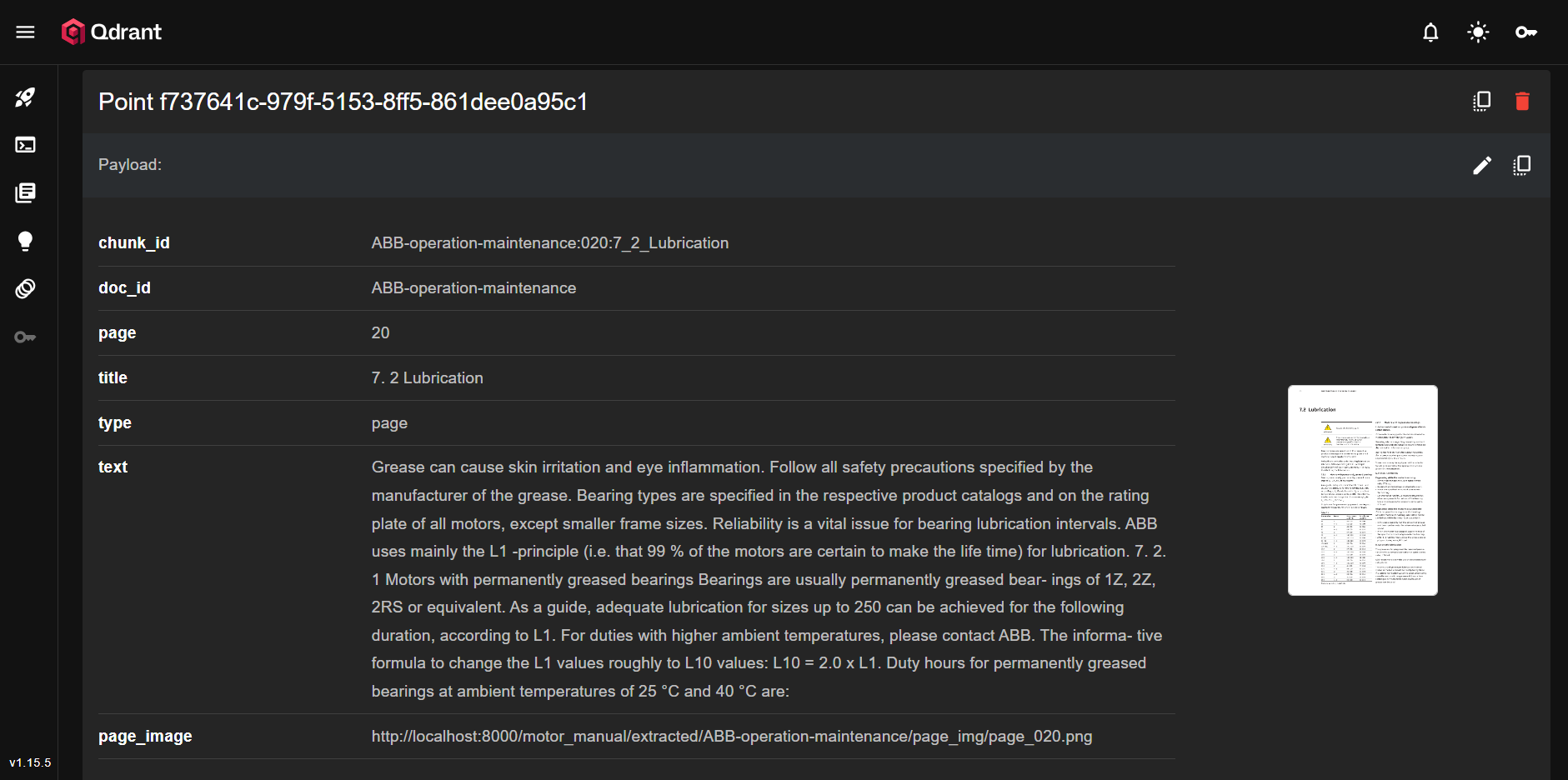
Task: Click the page preview thumbnail
Action: [x=1362, y=490]
